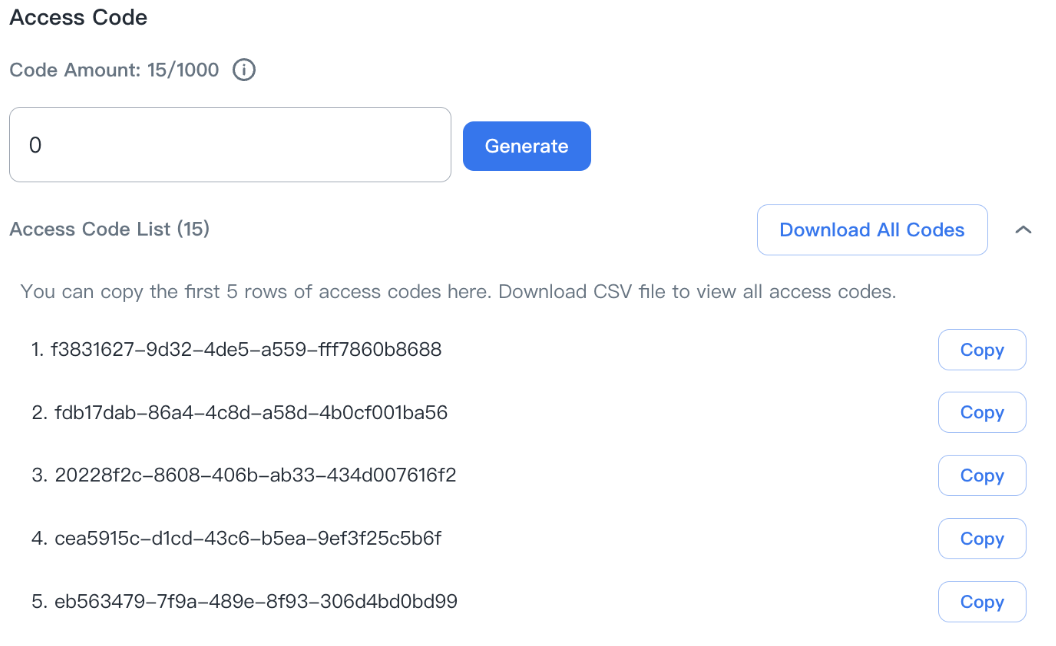Select the Code Amount 15/1000 label

pos(113,70)
